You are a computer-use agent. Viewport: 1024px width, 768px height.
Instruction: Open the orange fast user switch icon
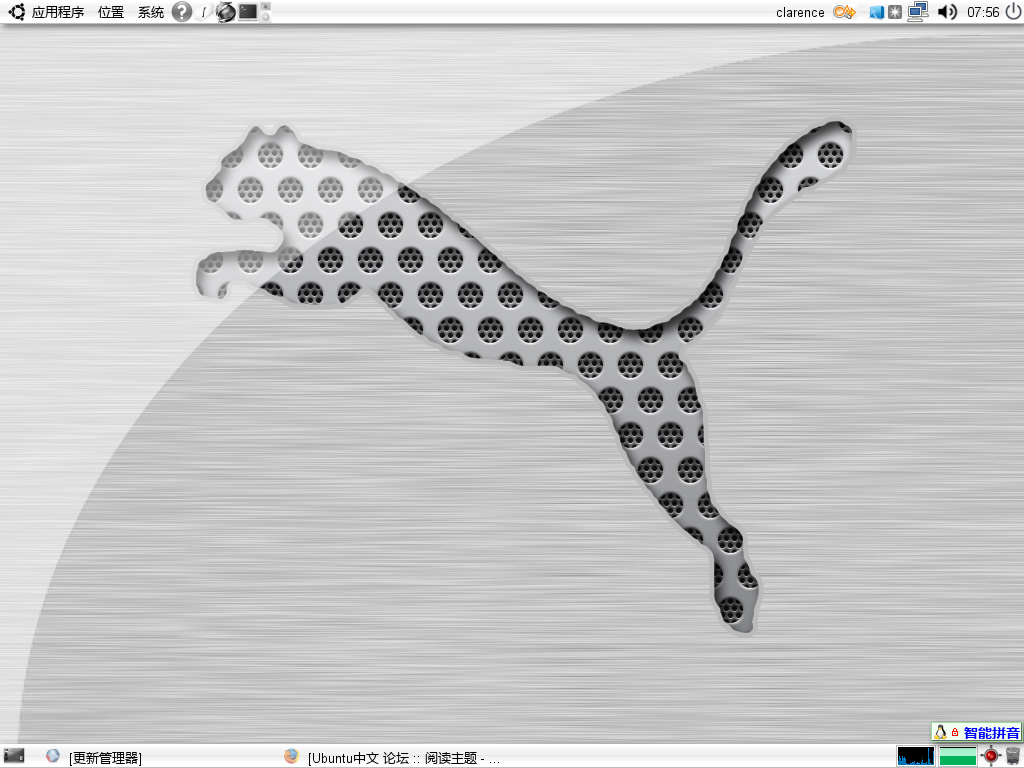pos(844,12)
